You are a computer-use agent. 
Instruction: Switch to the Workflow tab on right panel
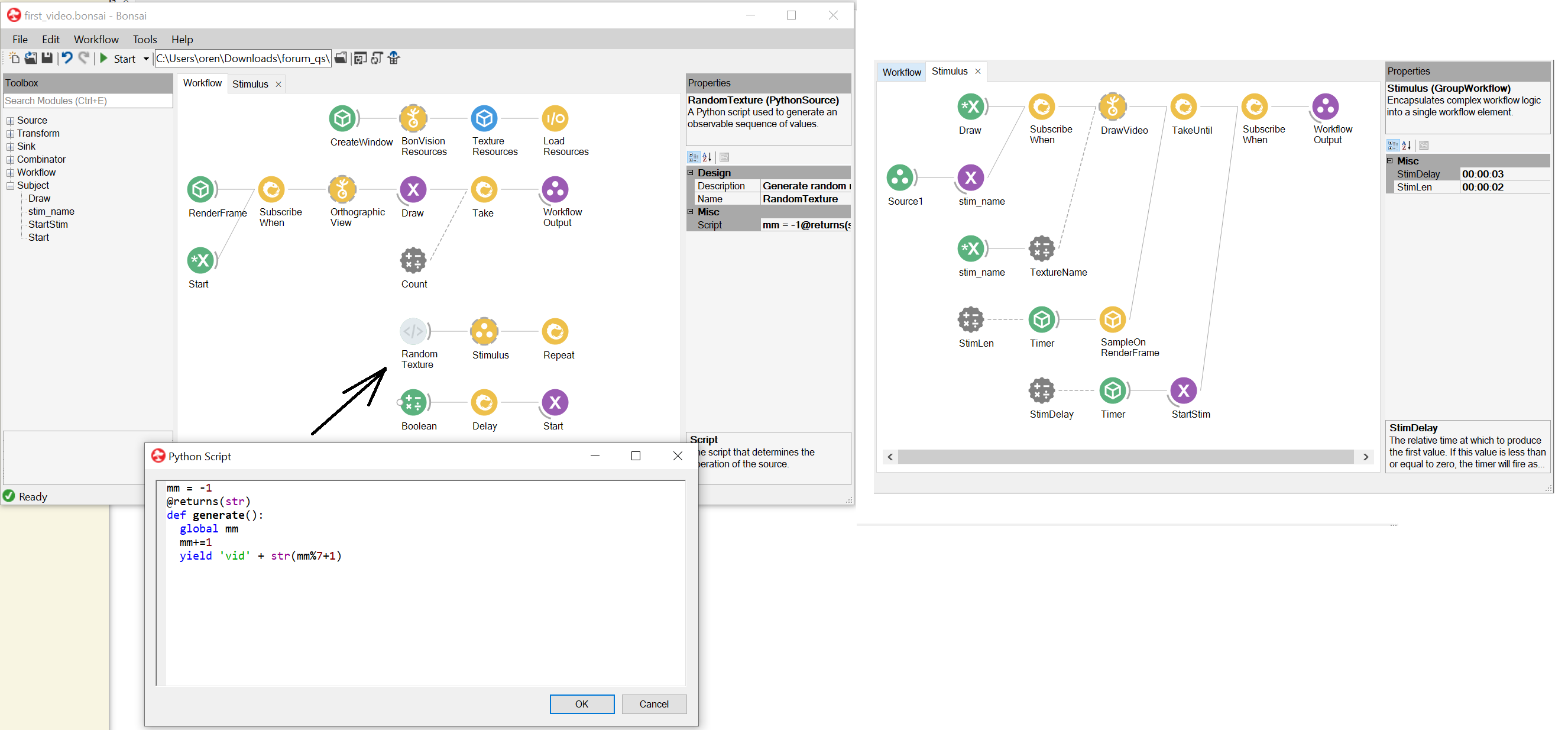(x=902, y=71)
